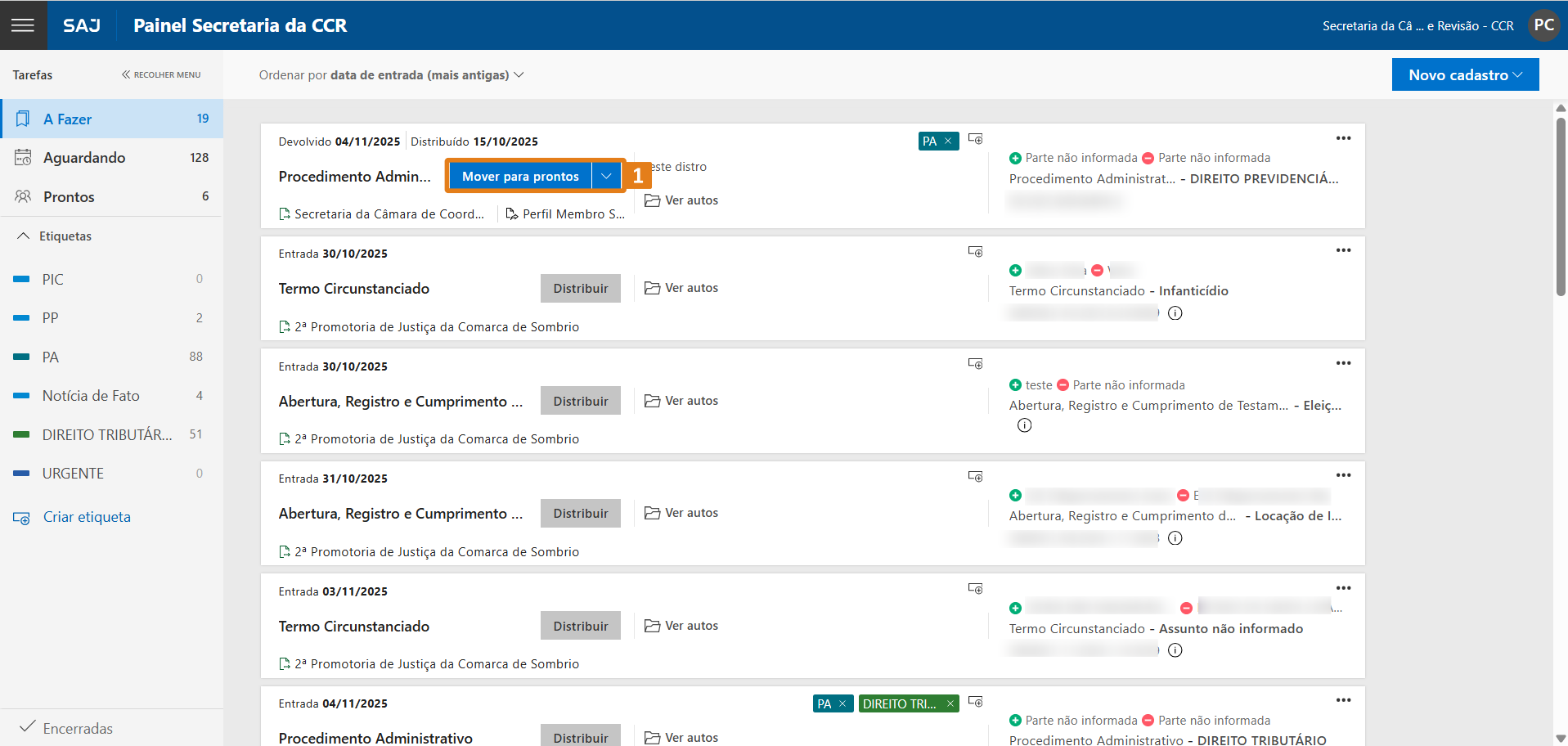
Task: Select the Aguardando task list
Action: coord(84,158)
